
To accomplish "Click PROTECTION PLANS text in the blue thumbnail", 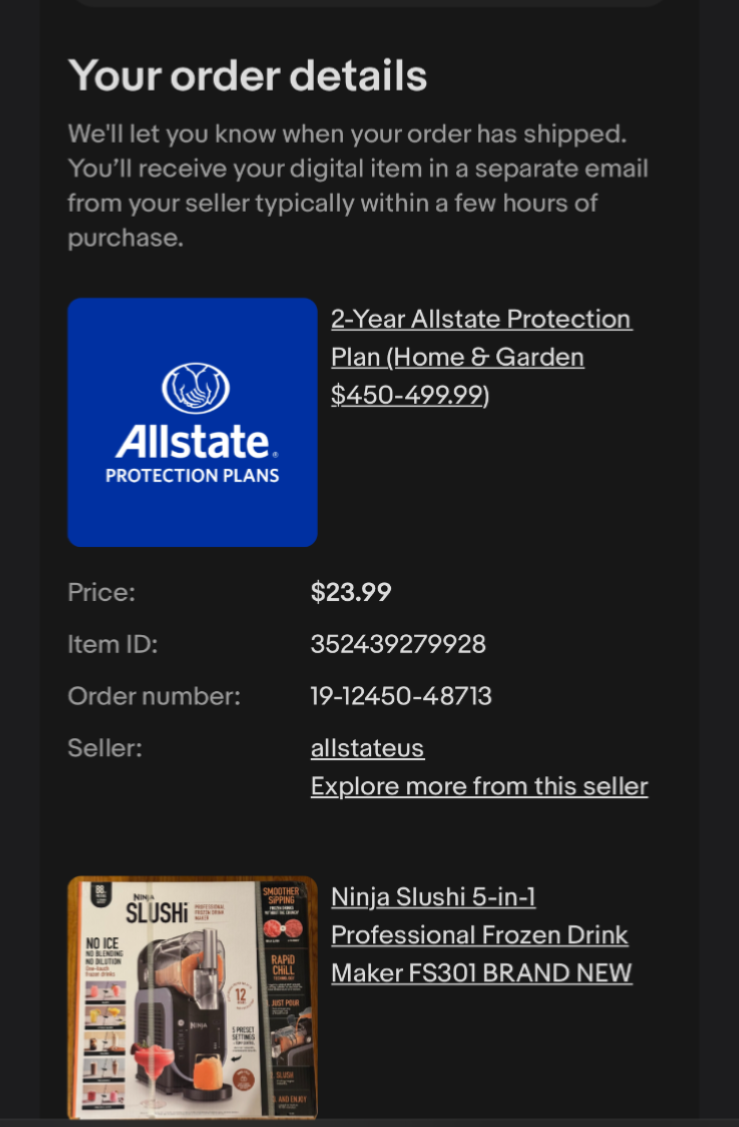I will [192, 475].
